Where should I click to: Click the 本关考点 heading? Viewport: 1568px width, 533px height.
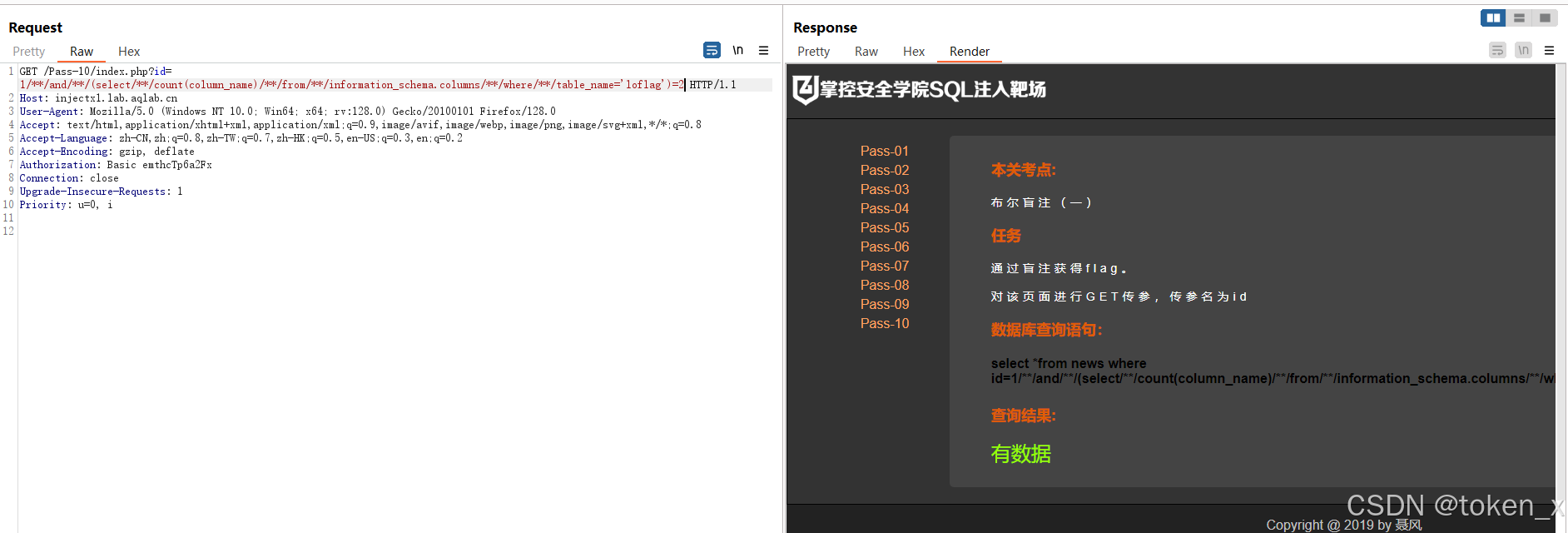coord(1023,170)
